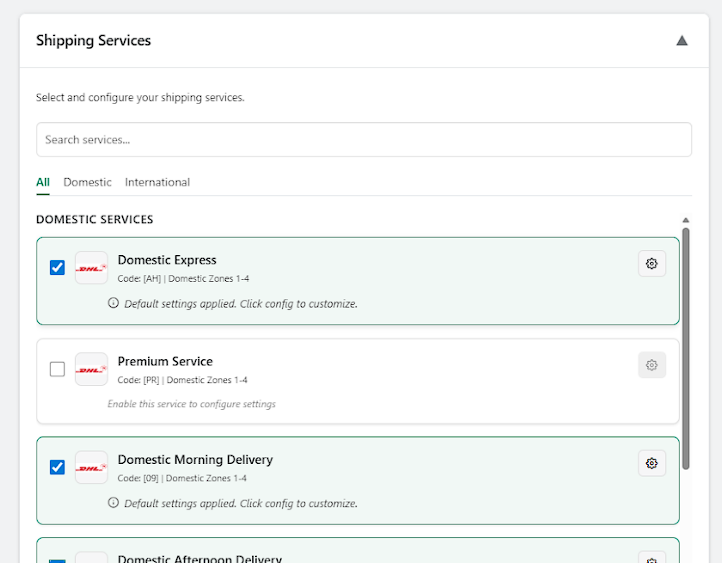The height and width of the screenshot is (563, 722).
Task: Switch to the International tab
Action: coord(157,182)
